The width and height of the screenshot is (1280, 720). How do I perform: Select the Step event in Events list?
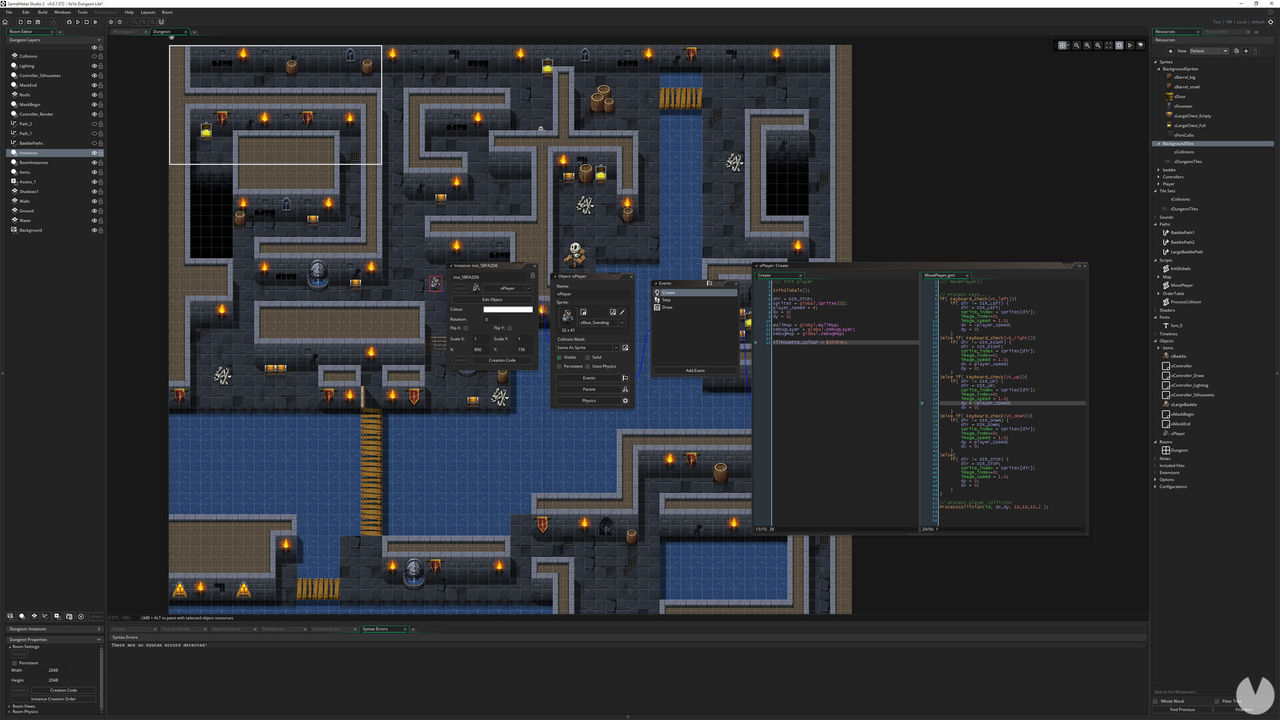tap(666, 300)
